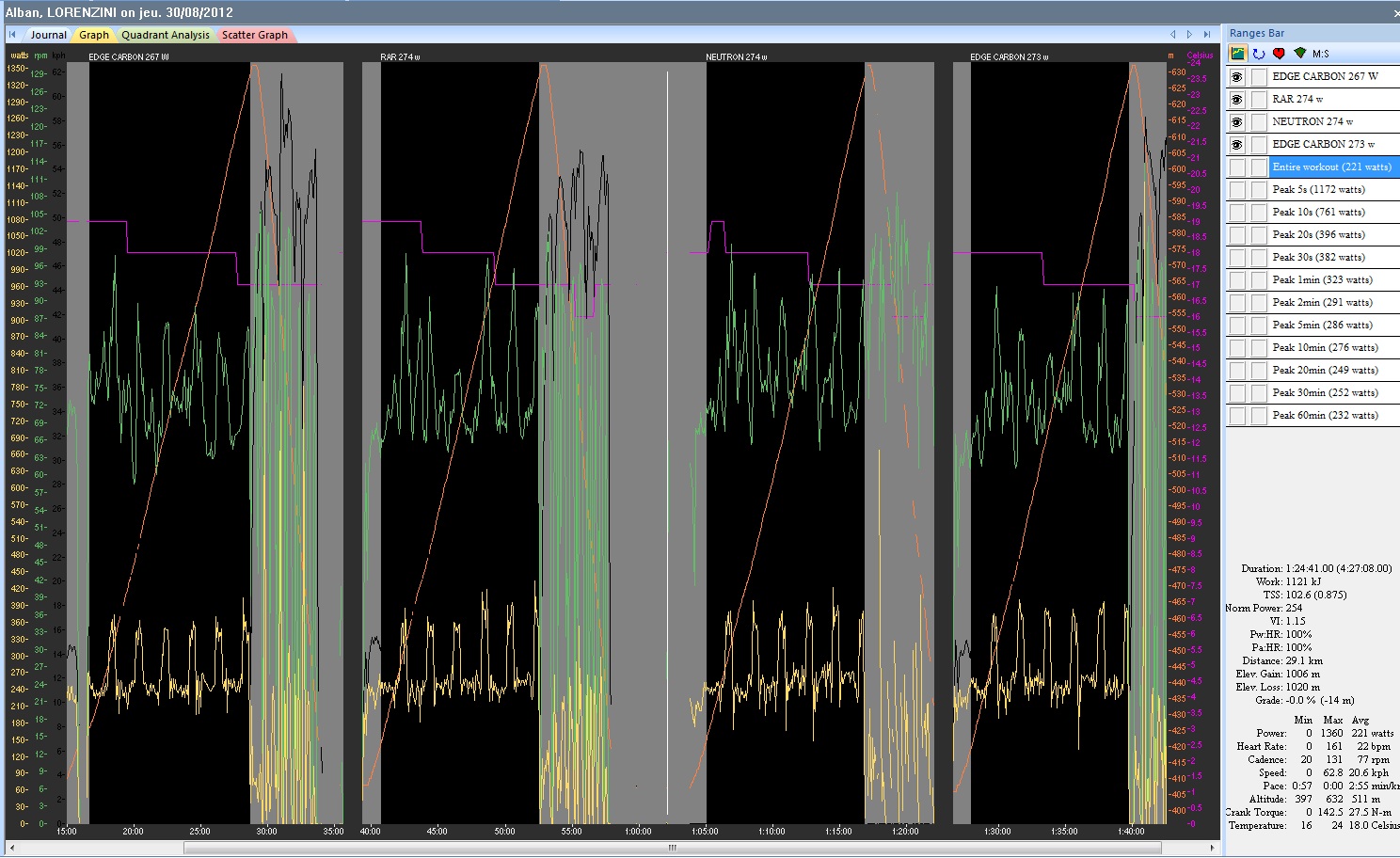Image resolution: width=1400 pixels, height=858 pixels.
Task: Jump to first tab with the tab-strip start arrow
Action: tap(12, 35)
